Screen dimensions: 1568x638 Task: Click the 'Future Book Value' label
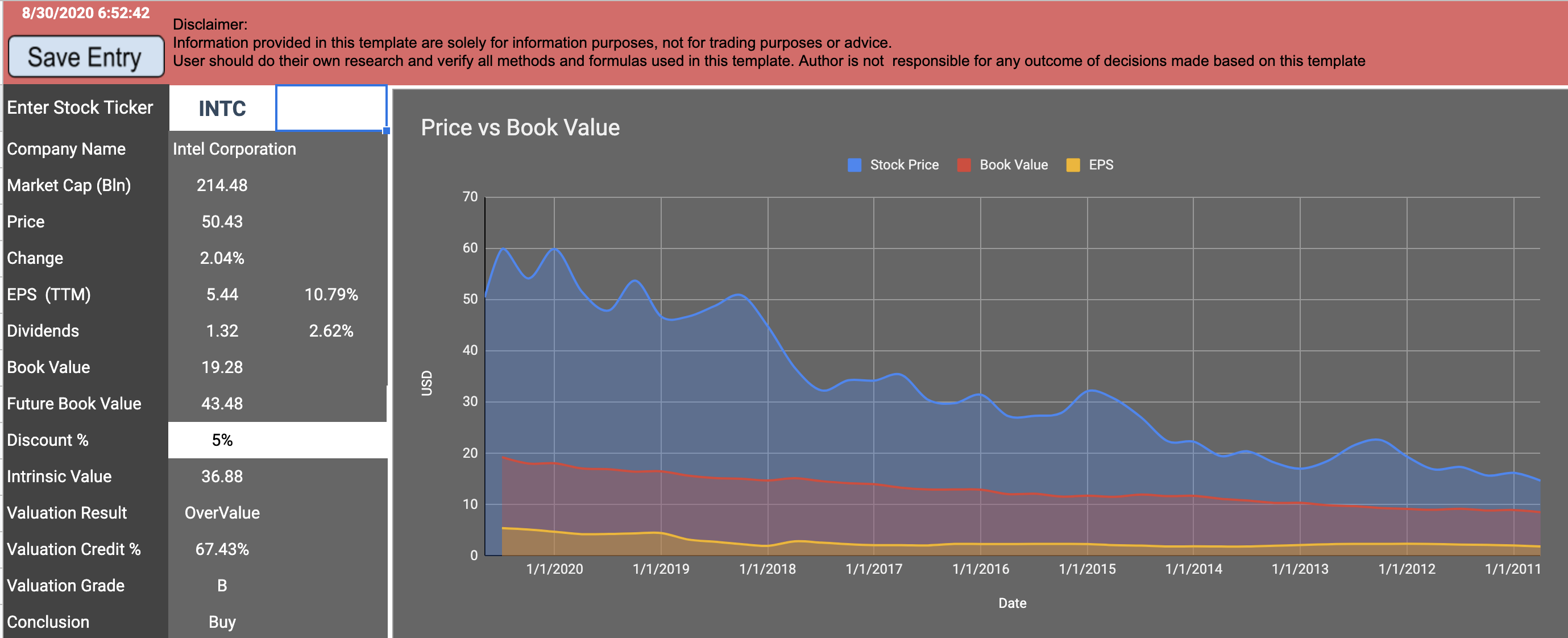(74, 404)
